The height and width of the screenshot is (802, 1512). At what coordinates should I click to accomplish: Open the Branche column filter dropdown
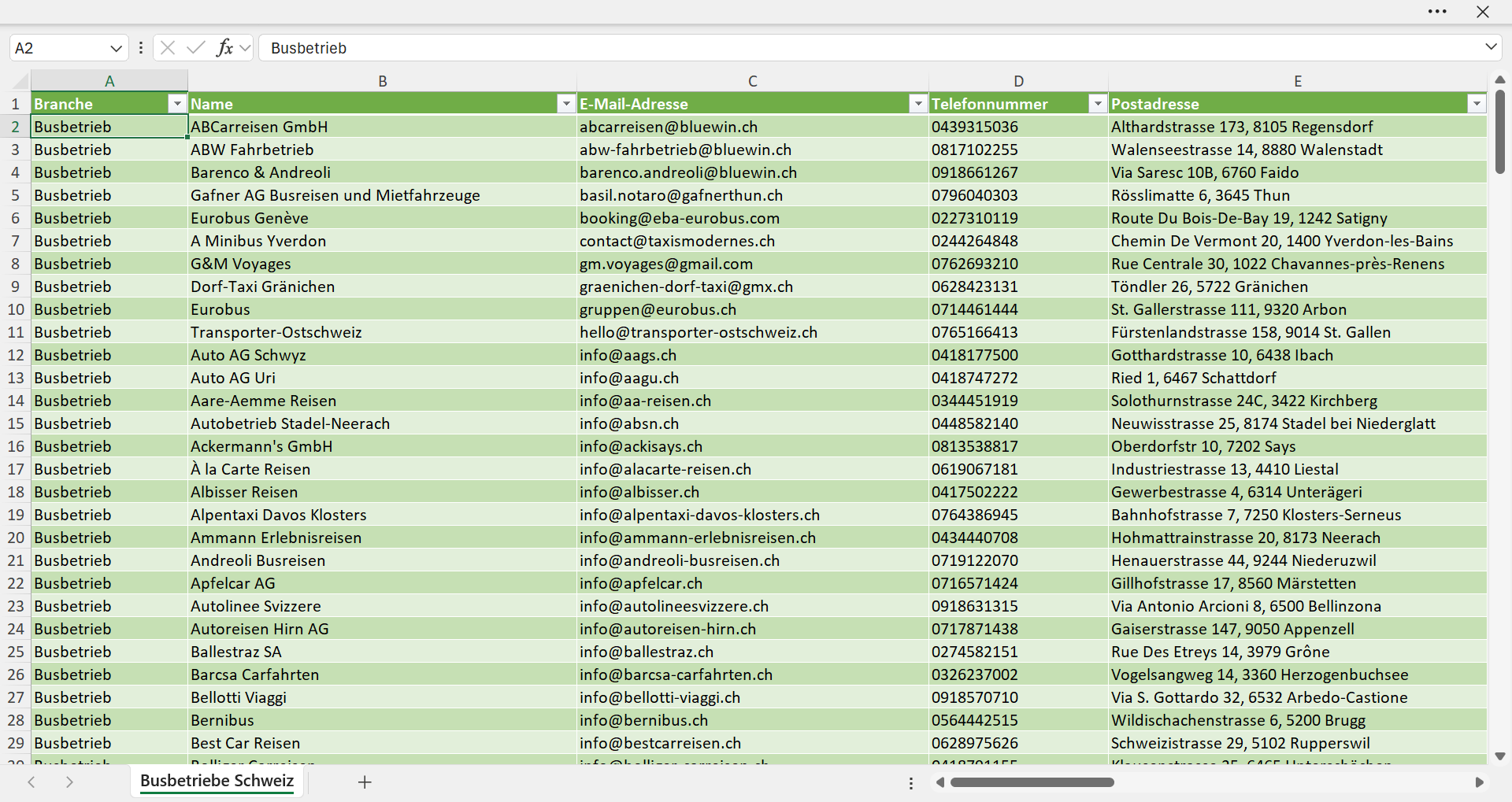(177, 104)
